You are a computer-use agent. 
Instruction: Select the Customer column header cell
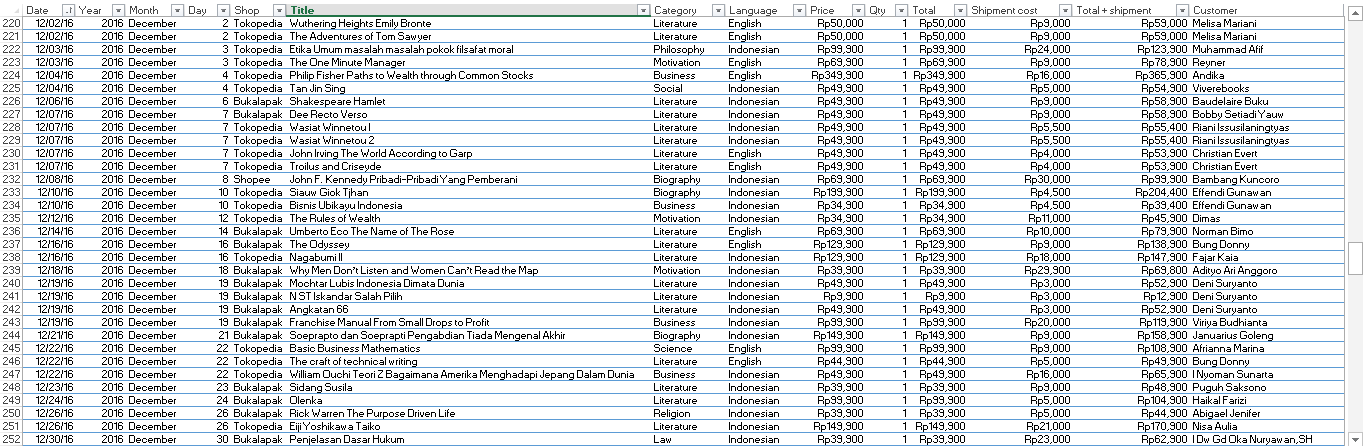(x=1260, y=10)
